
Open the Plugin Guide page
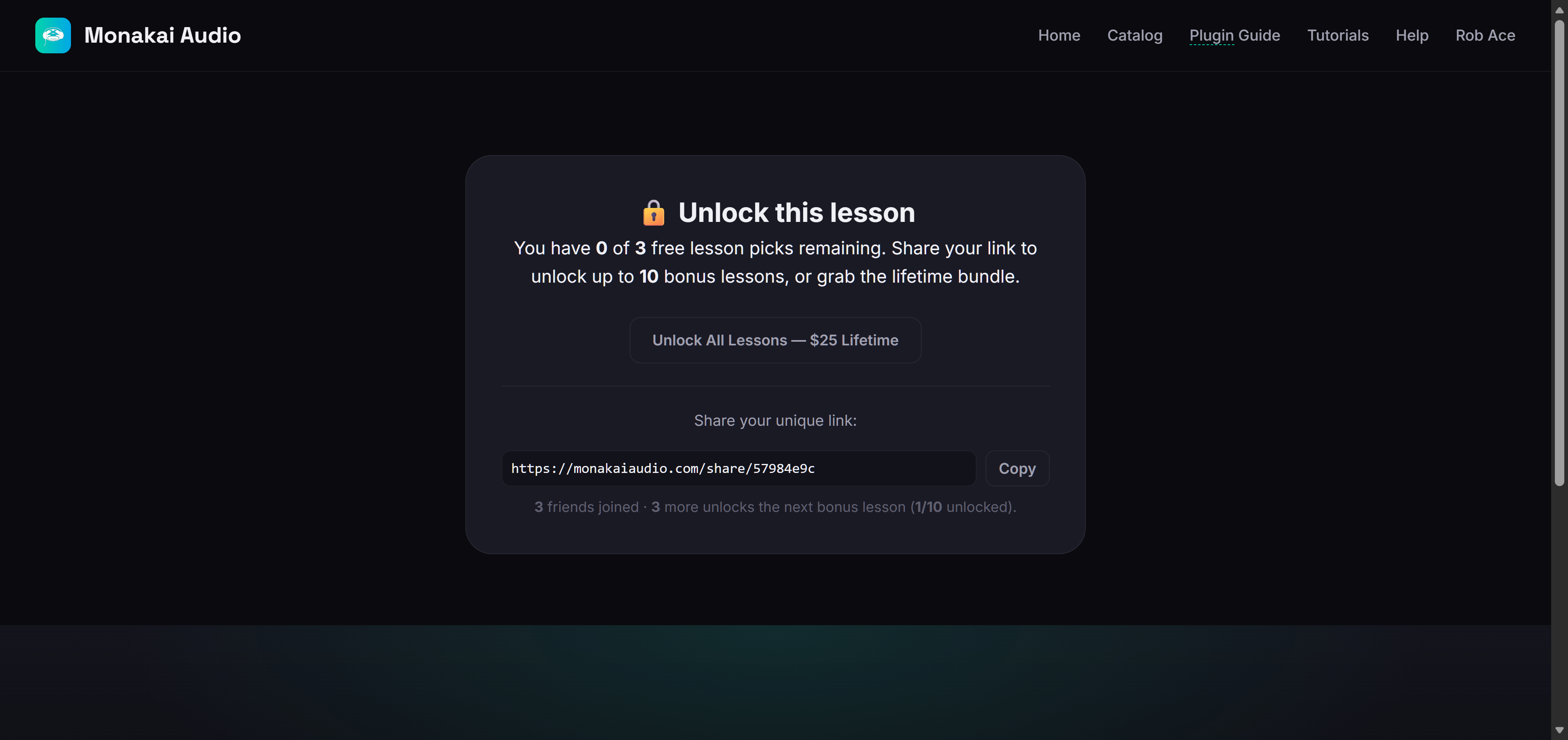tap(1234, 35)
